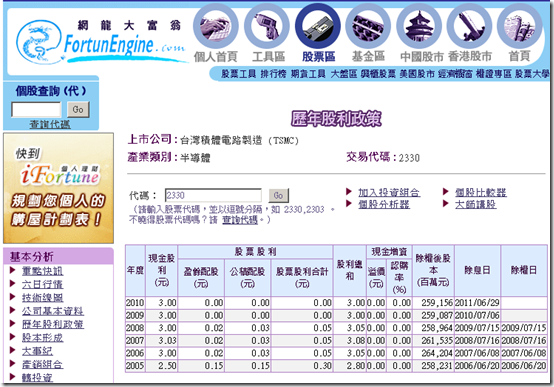The image size is (554, 387).
Task: Click the 個股查詢 stock code input
Action: click(x=36, y=109)
